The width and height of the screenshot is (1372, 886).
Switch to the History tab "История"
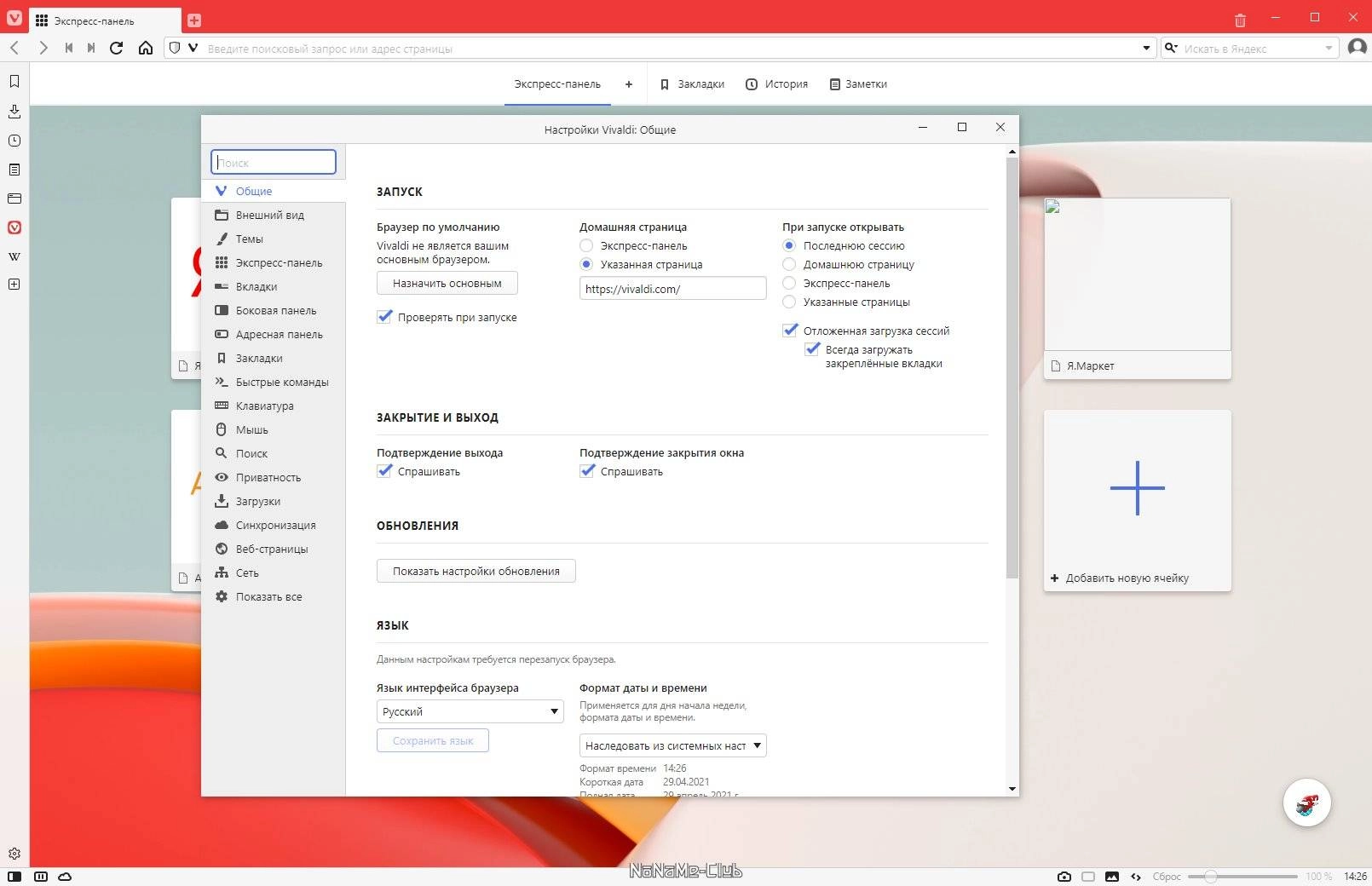coord(776,84)
